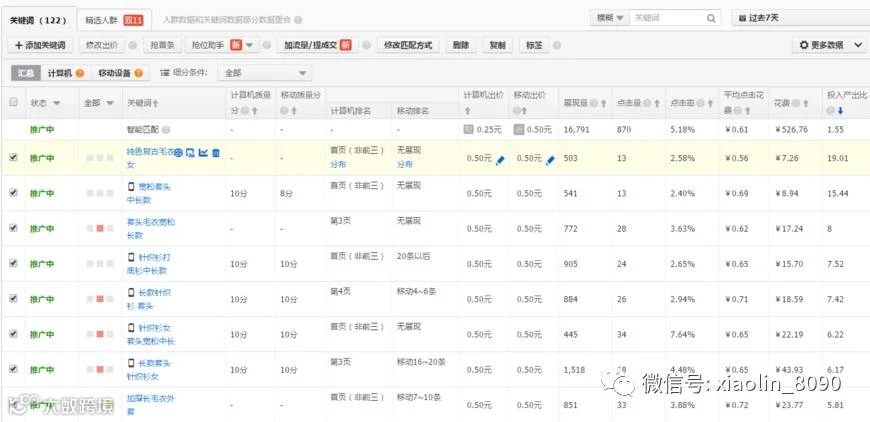Sort the 花费 column with its arrow

(806, 103)
